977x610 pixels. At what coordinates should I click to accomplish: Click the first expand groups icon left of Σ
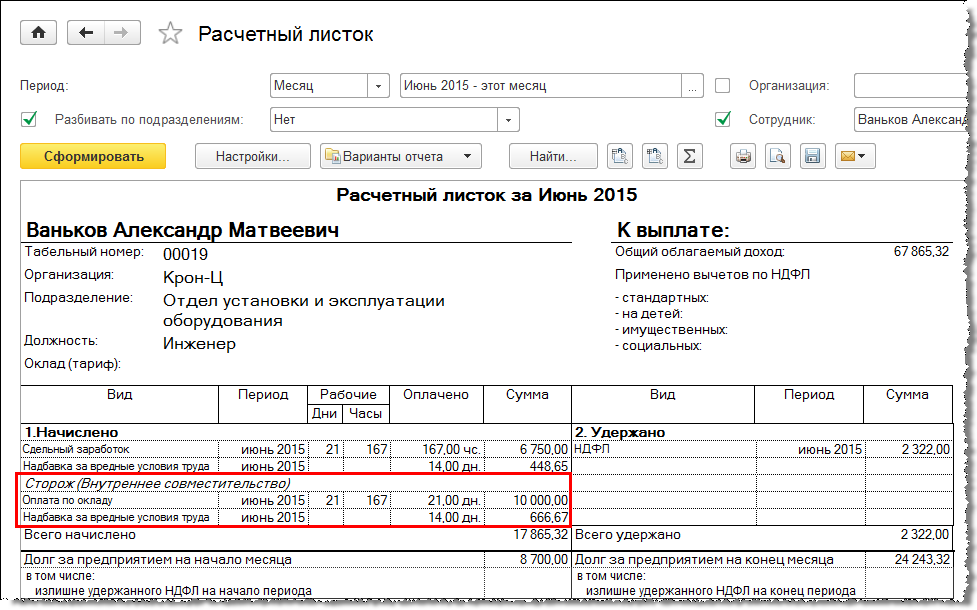point(620,156)
